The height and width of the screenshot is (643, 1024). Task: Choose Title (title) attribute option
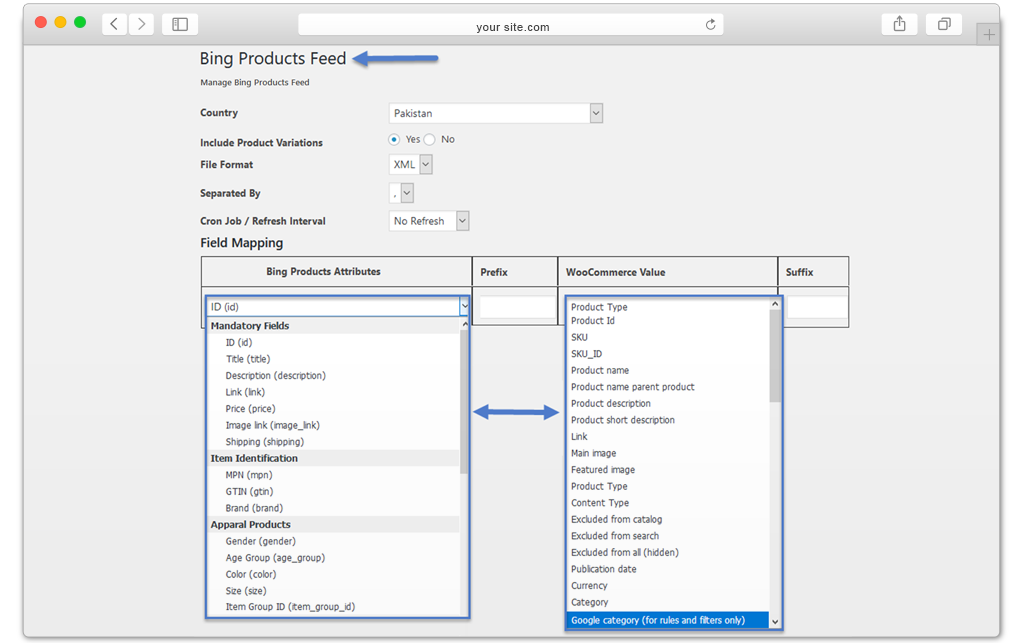(x=248, y=359)
